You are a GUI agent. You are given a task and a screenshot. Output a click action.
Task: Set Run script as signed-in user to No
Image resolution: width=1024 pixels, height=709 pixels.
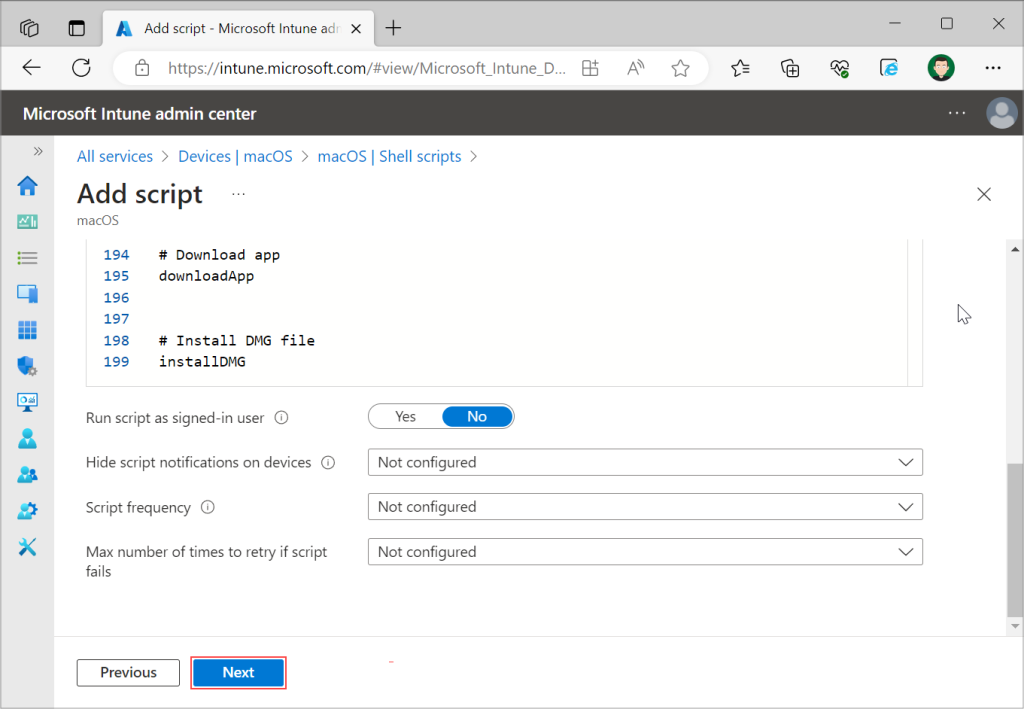click(x=477, y=417)
